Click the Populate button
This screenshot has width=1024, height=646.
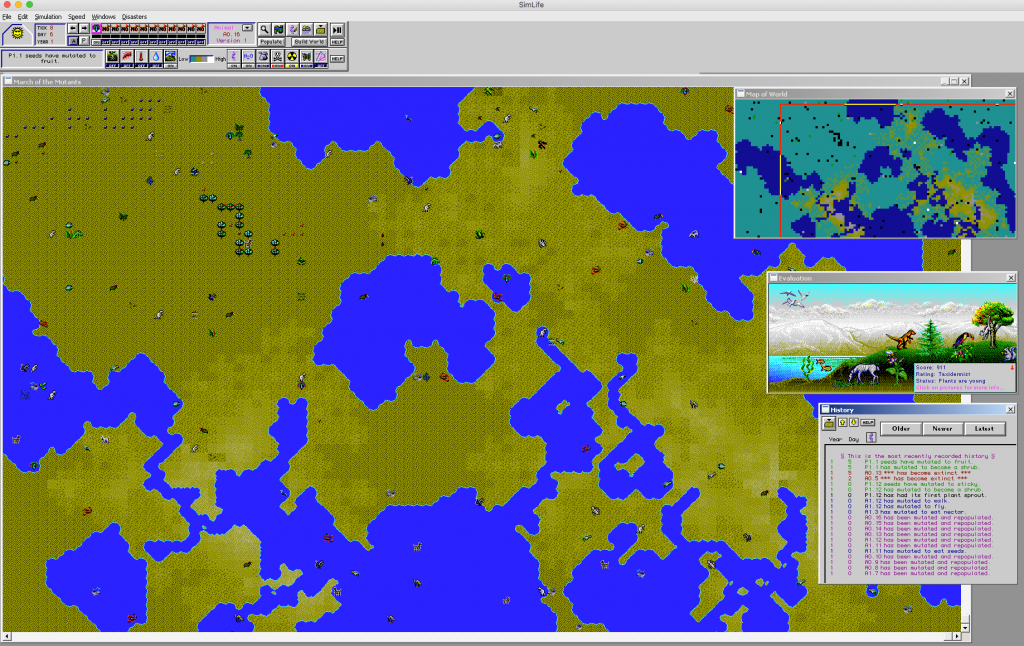pyautogui.click(x=272, y=42)
